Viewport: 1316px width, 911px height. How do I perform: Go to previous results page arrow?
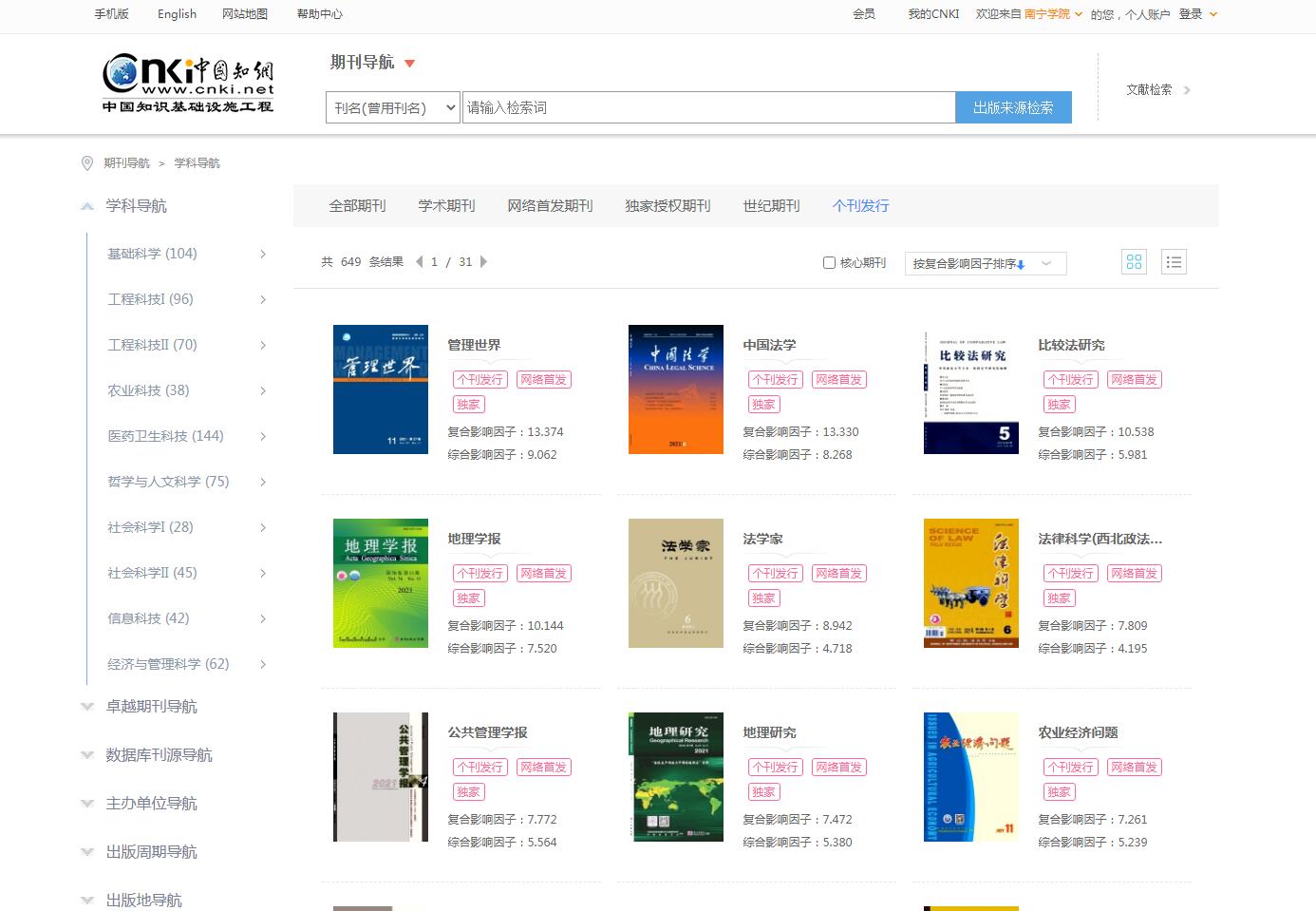[419, 262]
